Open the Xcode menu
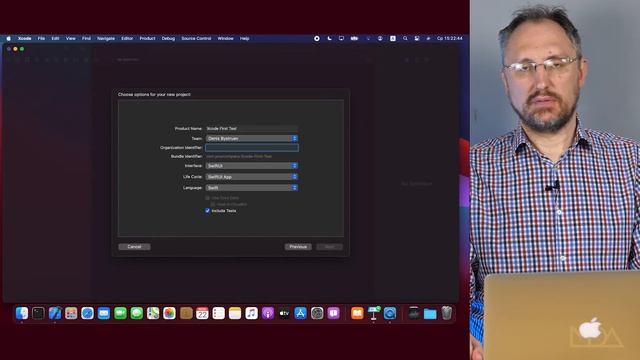 click(x=24, y=38)
